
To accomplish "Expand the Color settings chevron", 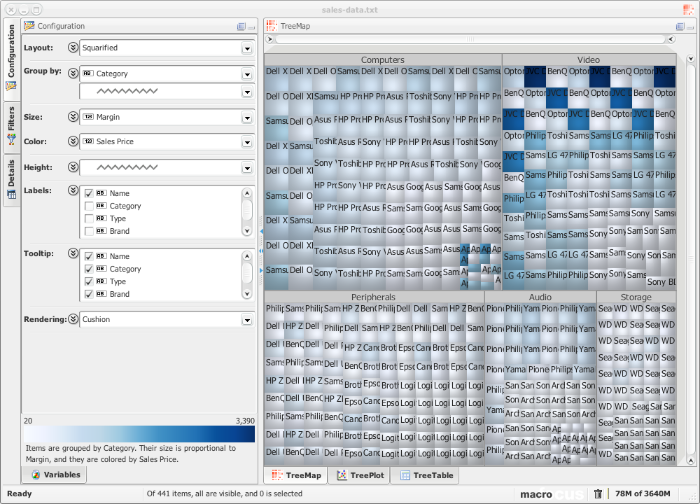I will point(72,142).
